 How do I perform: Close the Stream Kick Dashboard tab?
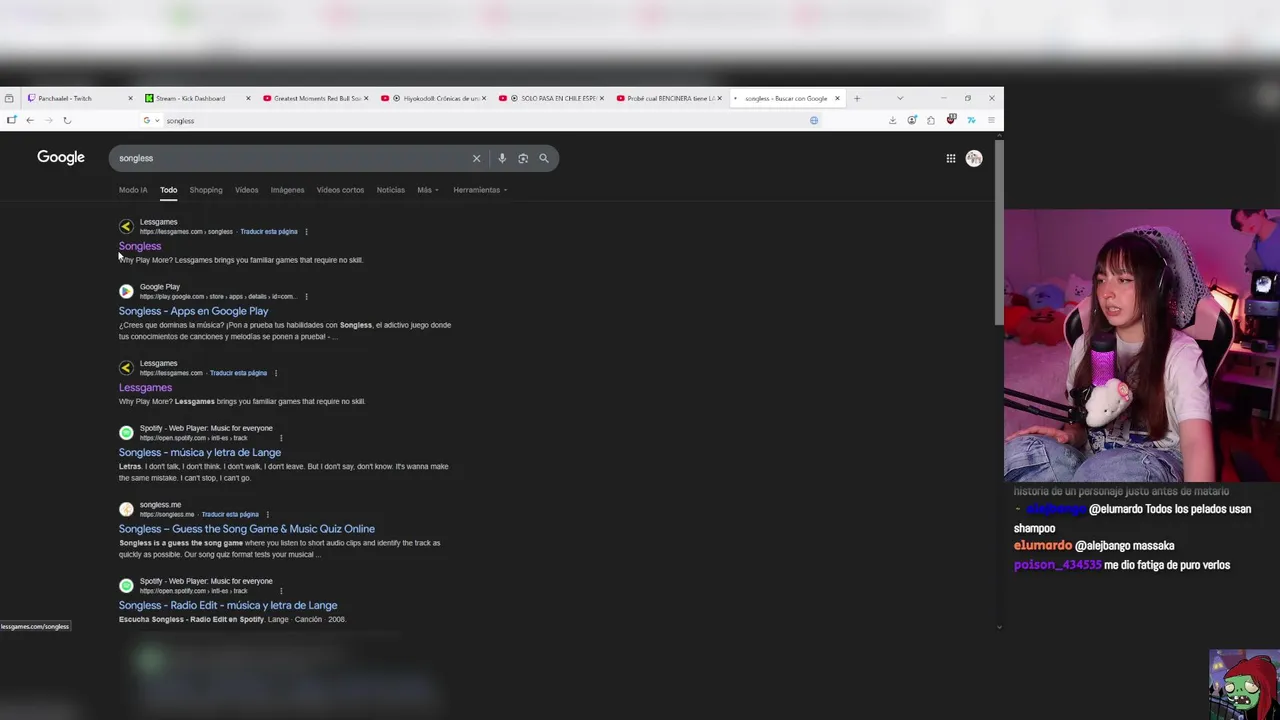(248, 98)
